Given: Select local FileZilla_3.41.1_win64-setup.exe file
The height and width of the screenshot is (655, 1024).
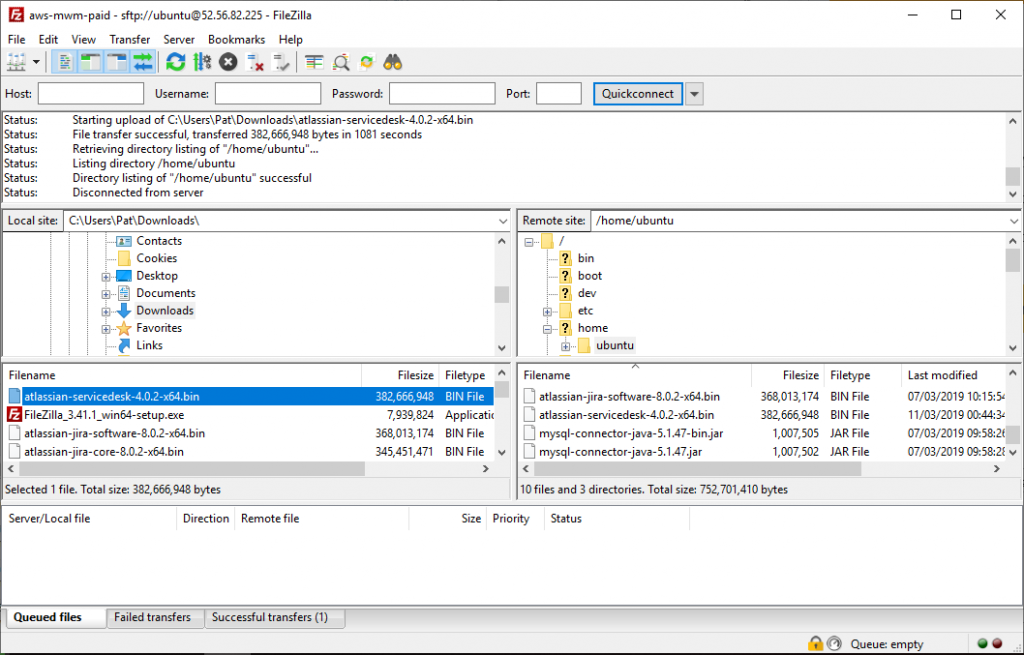Looking at the screenshot, I should point(249,415).
